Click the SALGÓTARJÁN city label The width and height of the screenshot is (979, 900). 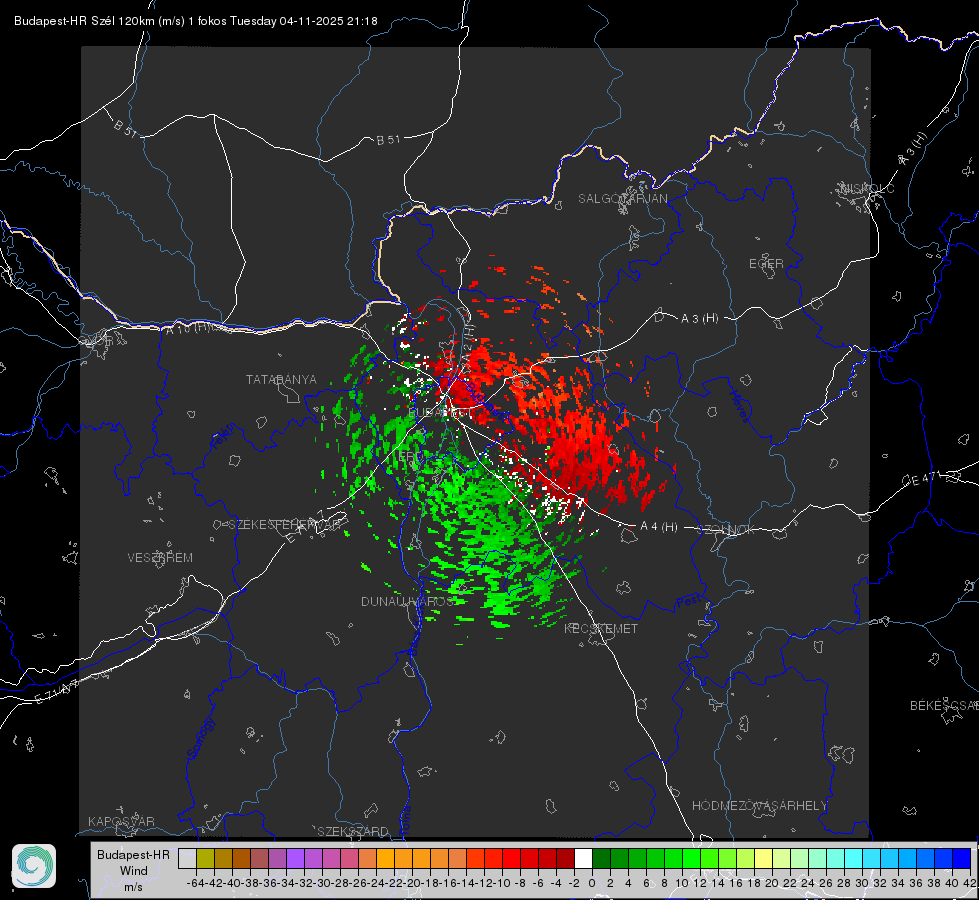pyautogui.click(x=622, y=199)
